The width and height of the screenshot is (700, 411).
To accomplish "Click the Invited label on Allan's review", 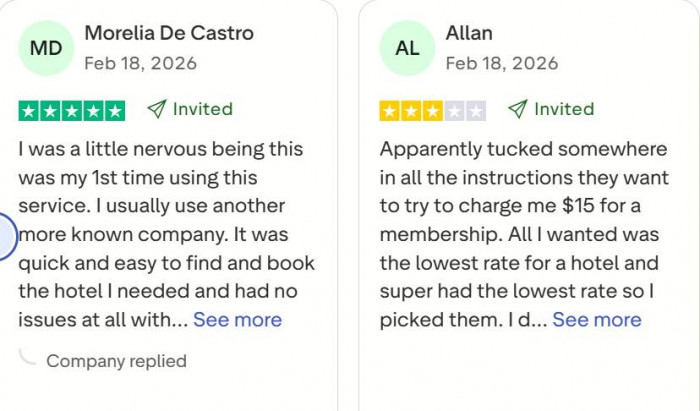I will click(563, 109).
